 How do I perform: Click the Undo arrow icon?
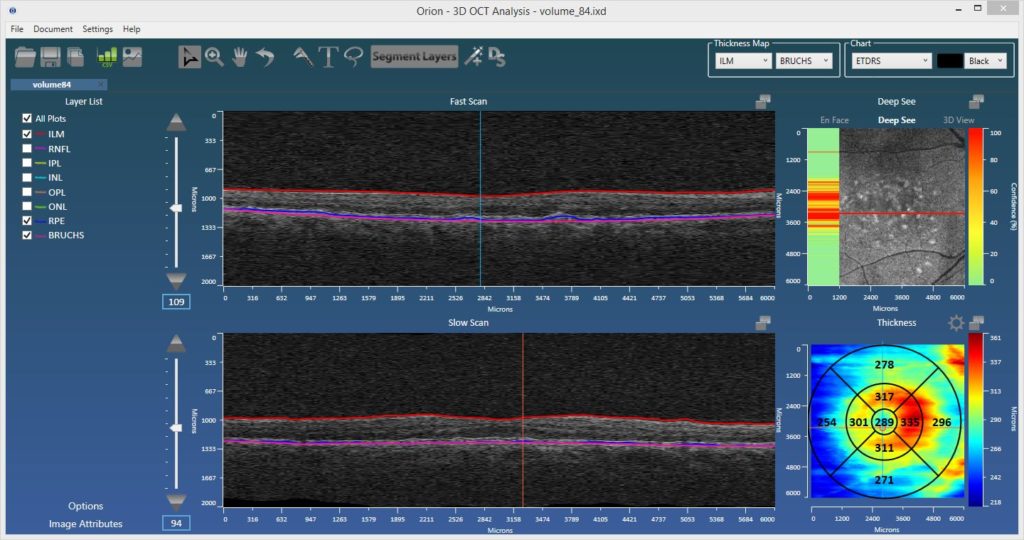[265, 57]
